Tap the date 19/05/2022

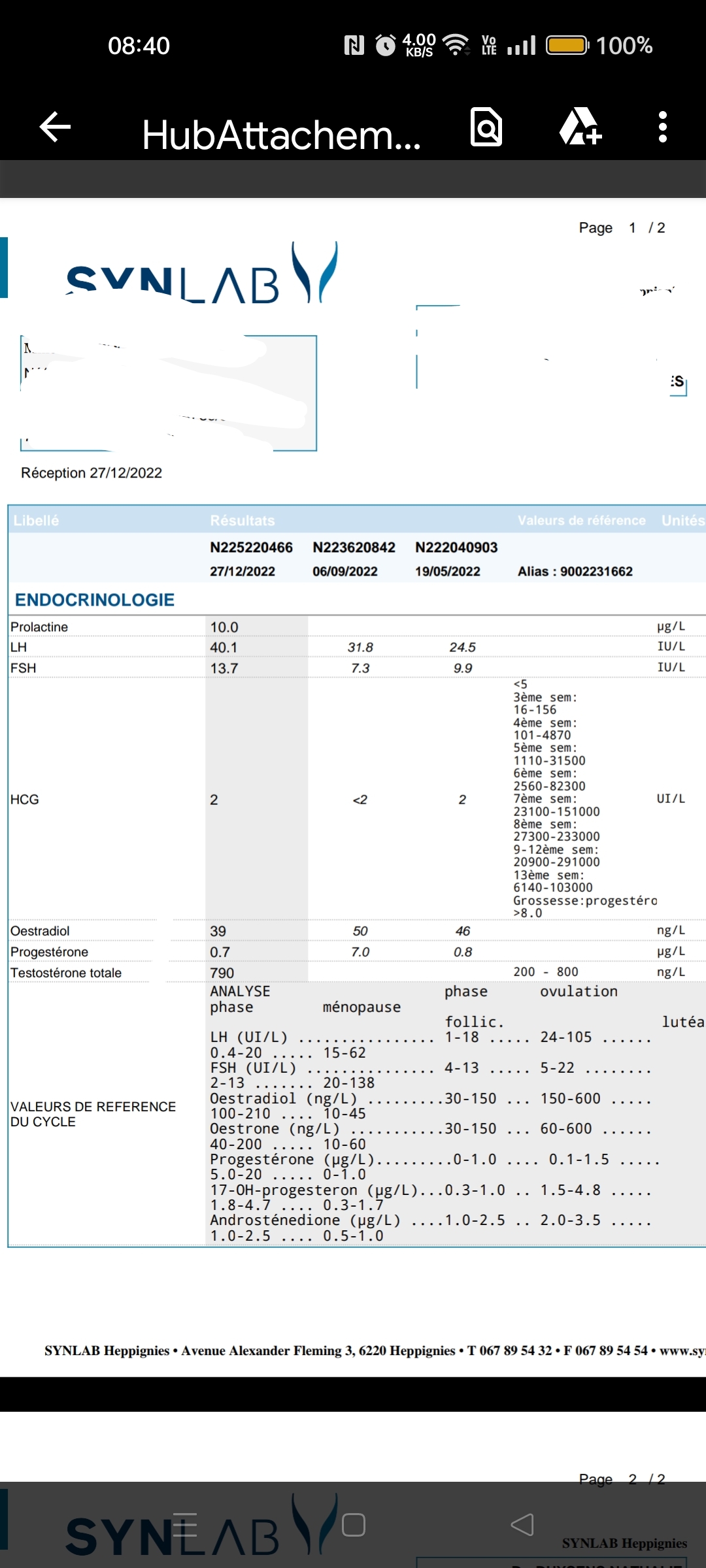tap(448, 572)
